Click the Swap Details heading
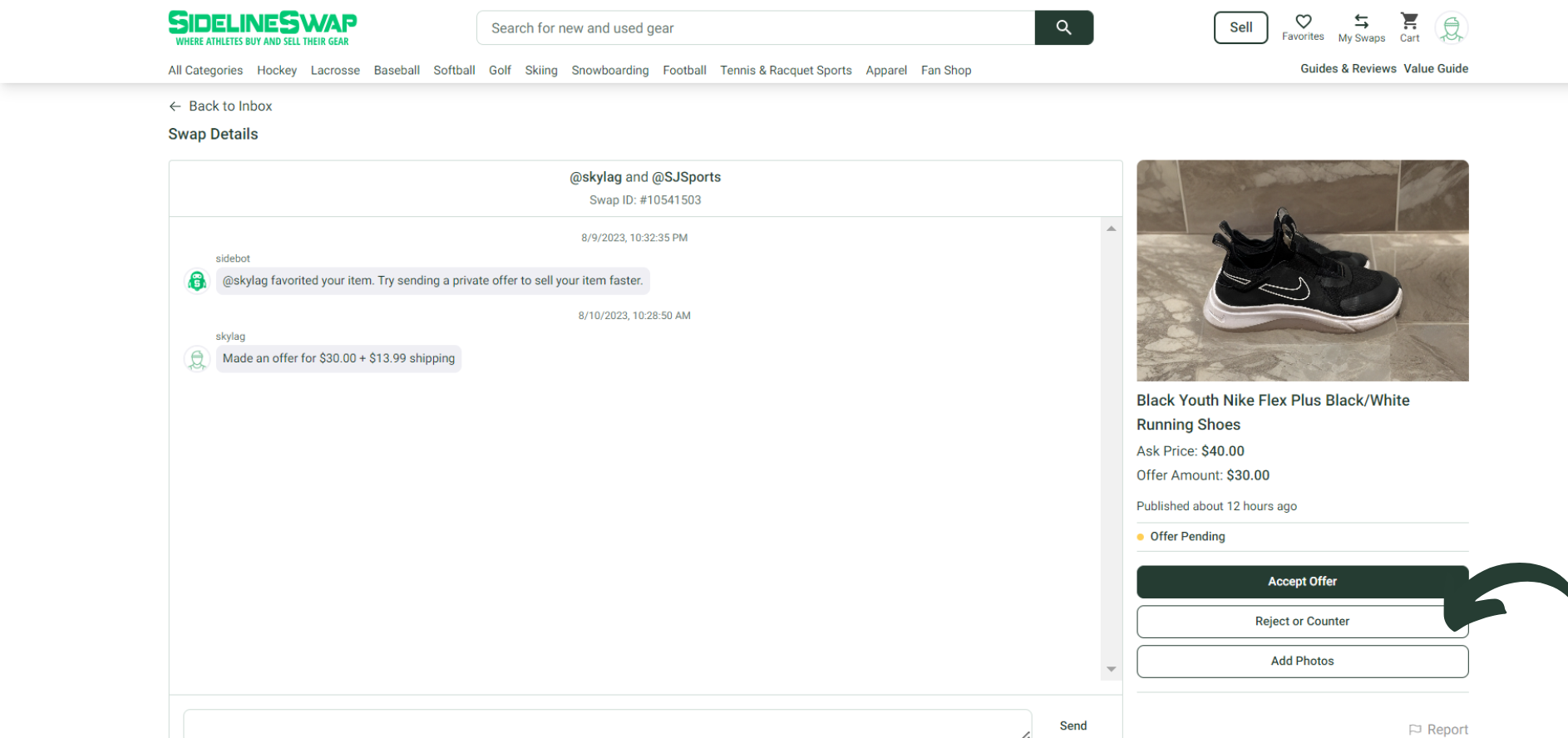 [213, 135]
